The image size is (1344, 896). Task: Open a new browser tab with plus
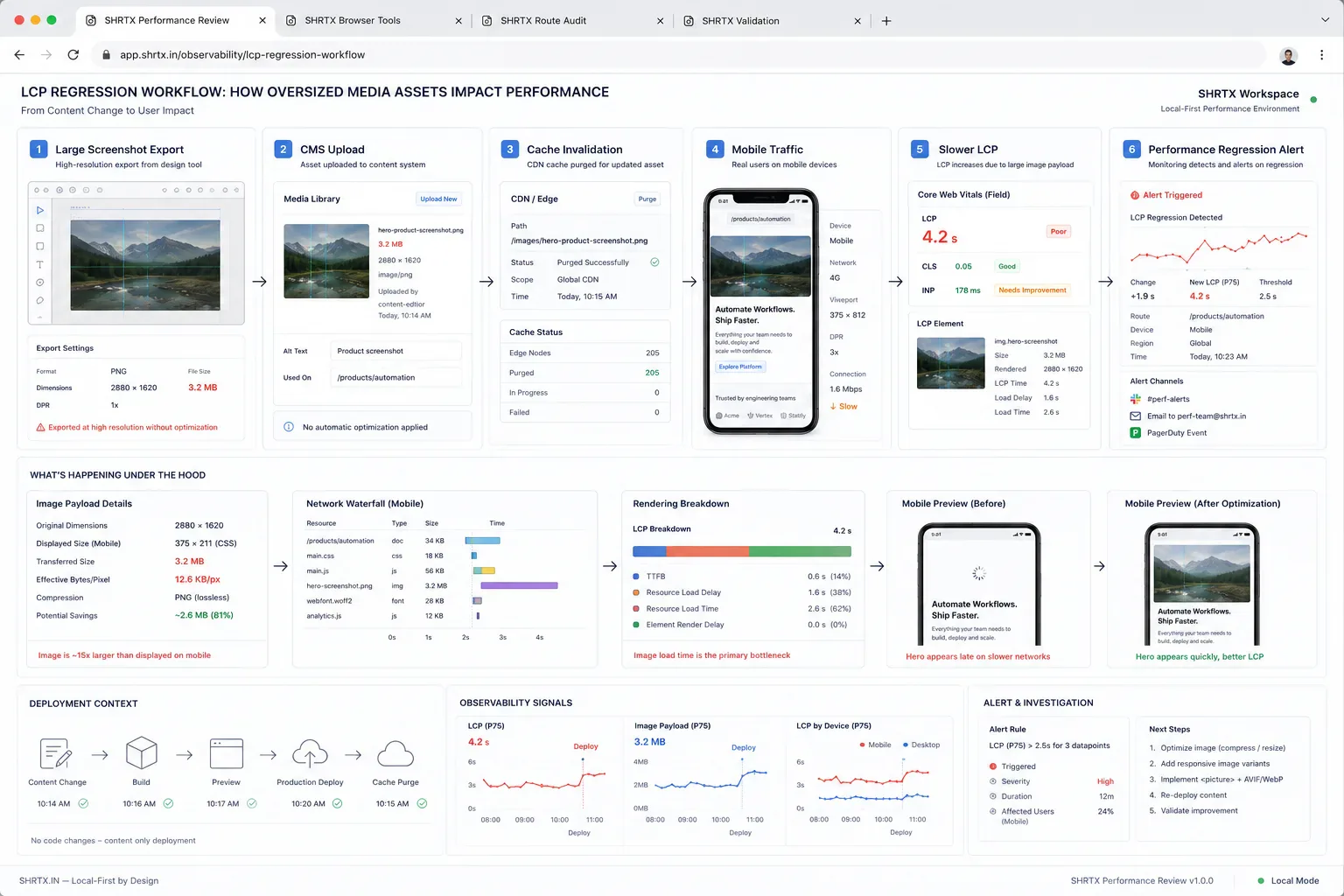tap(886, 21)
